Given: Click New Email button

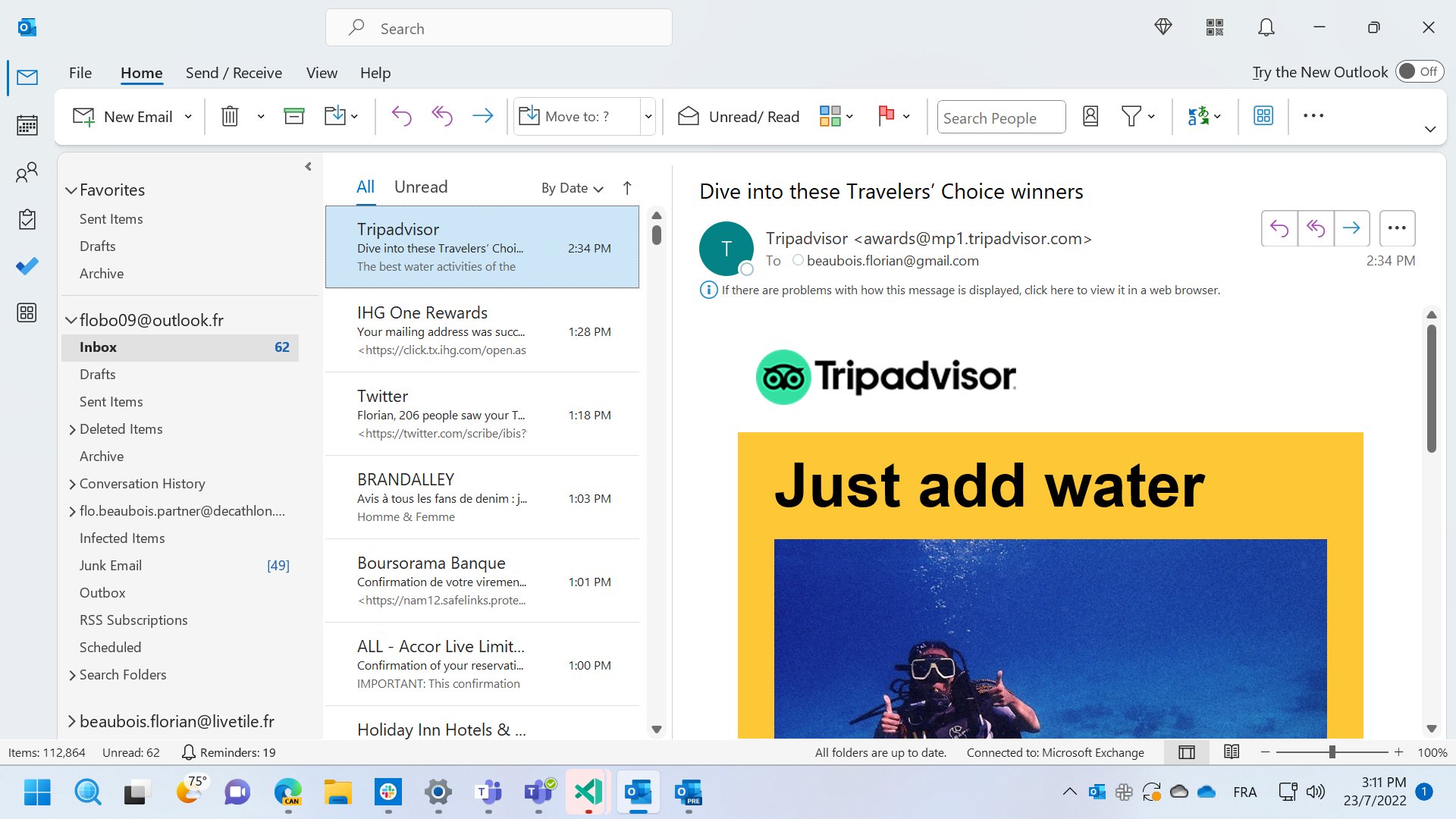Looking at the screenshot, I should point(124,117).
